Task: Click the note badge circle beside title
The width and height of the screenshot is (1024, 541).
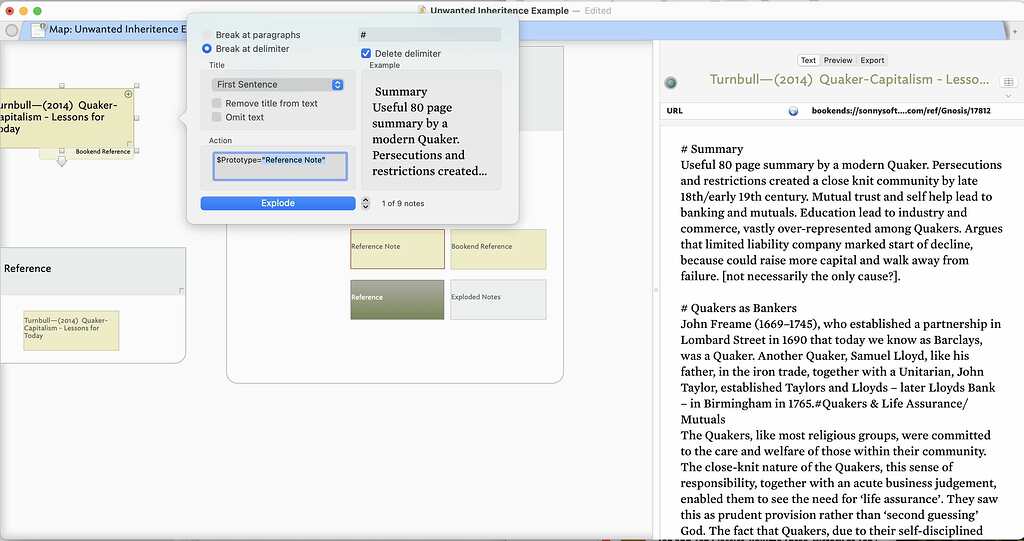Action: click(x=670, y=82)
